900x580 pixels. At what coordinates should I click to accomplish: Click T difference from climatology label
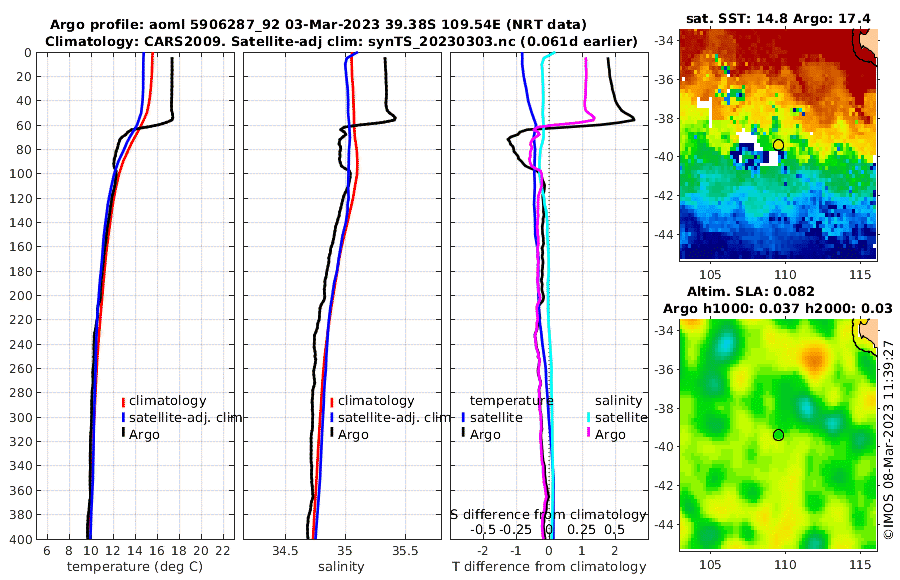549,567
